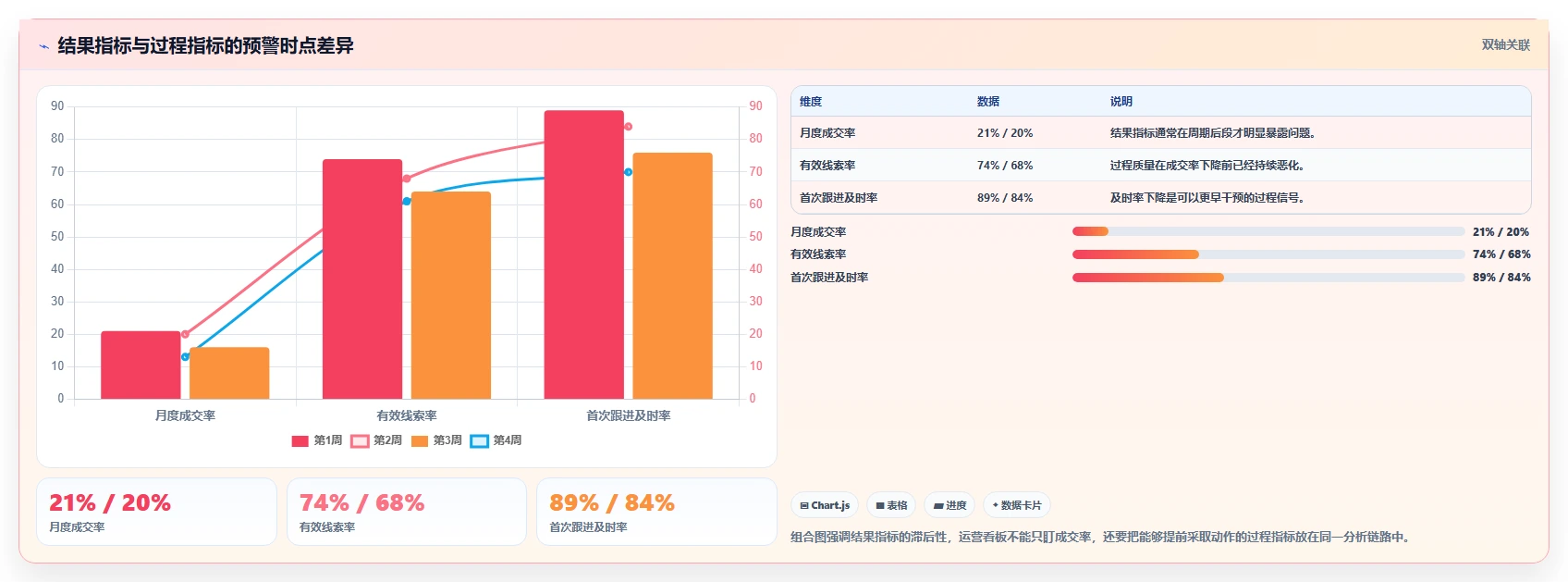Image resolution: width=1568 pixels, height=582 pixels.
Task: Toggle the 第1周 legend item
Action: coord(317,440)
